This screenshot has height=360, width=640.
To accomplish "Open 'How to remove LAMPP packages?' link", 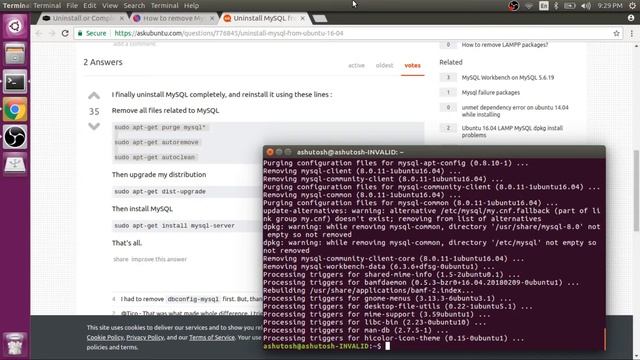I will [505, 45].
